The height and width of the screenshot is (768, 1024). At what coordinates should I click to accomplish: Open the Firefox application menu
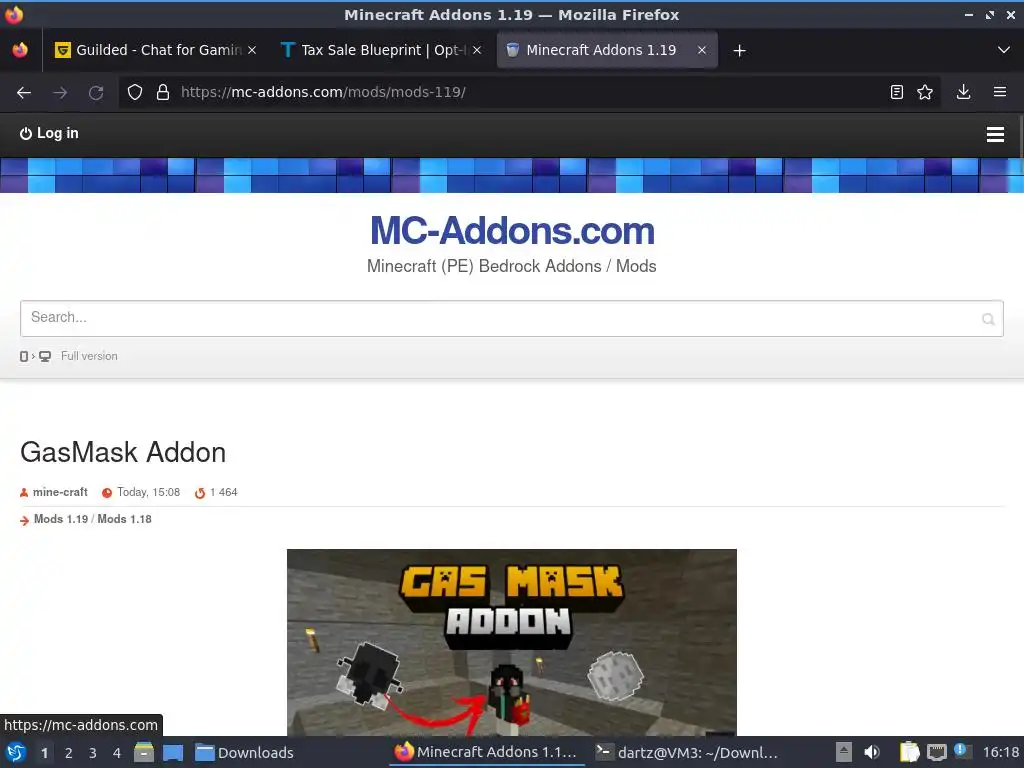[1000, 92]
